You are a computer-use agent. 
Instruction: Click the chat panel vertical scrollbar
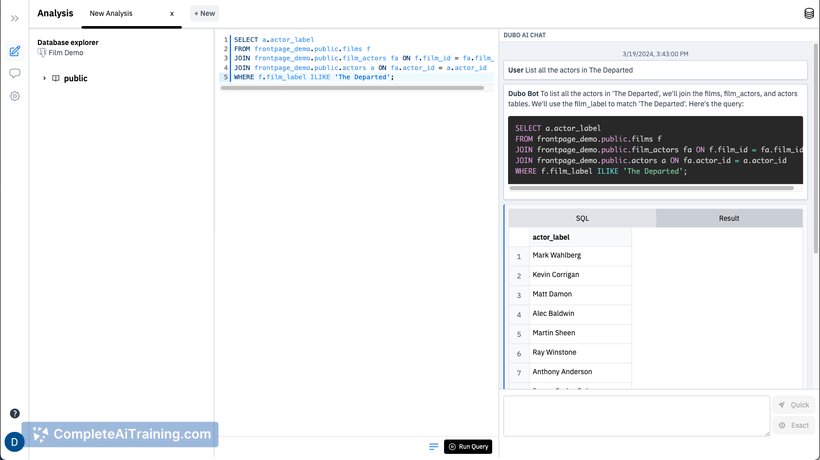click(x=817, y=148)
